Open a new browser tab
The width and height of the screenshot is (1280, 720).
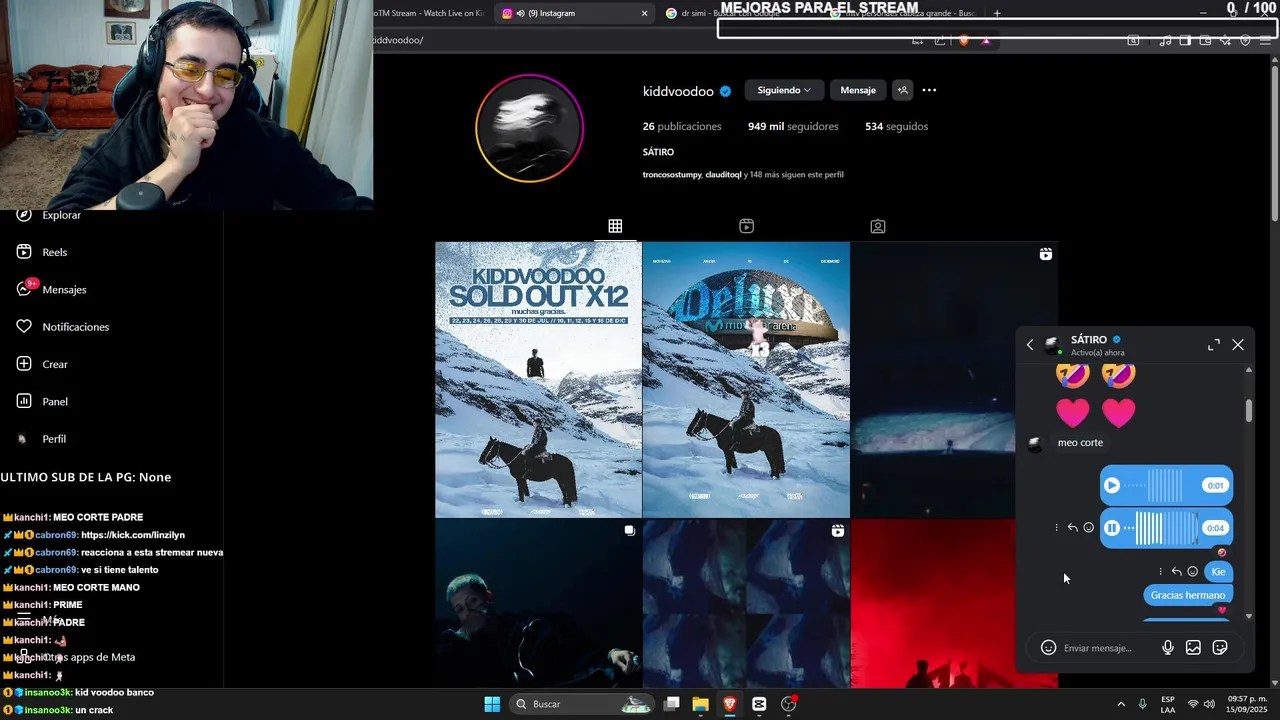click(997, 13)
